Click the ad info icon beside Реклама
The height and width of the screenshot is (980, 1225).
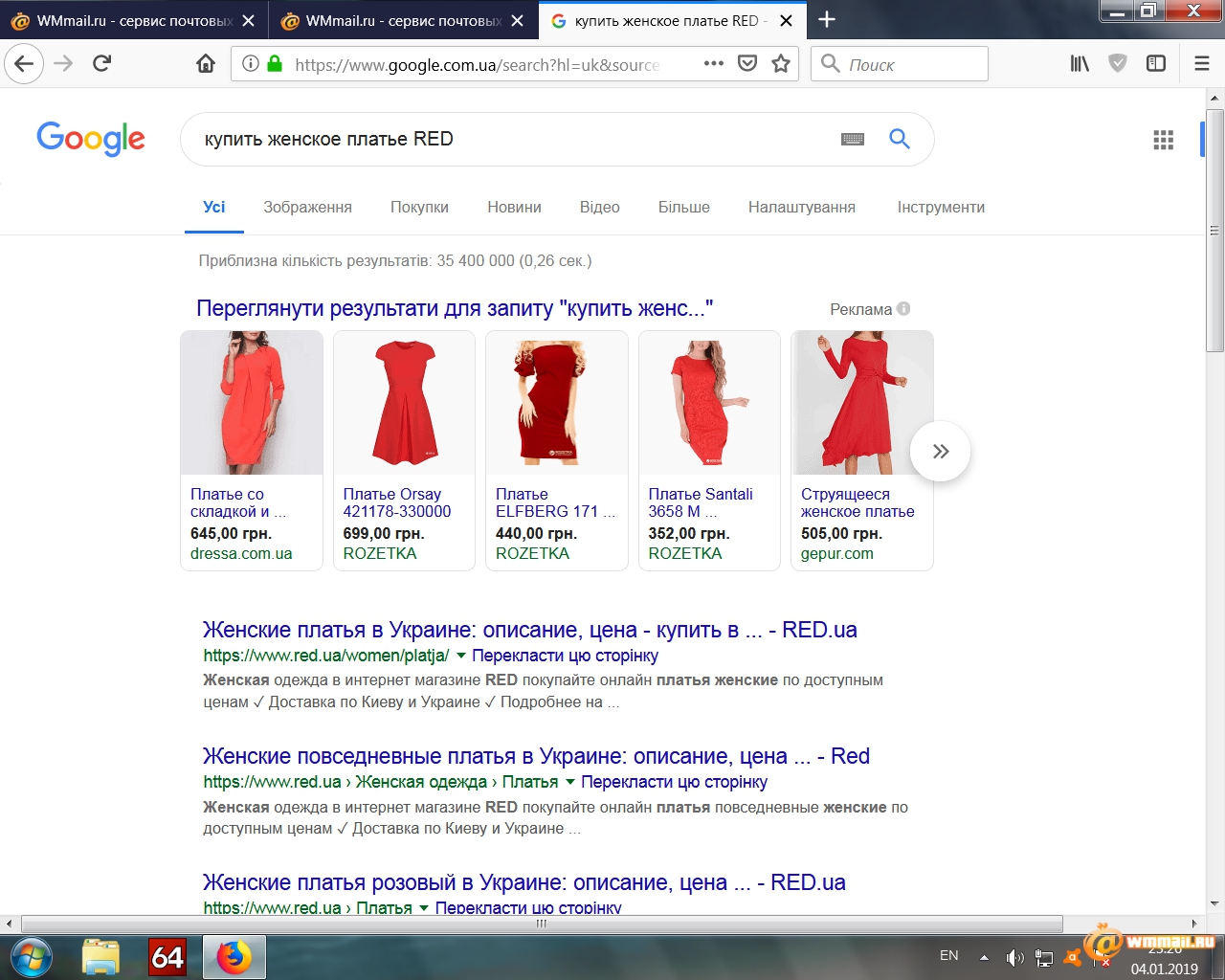[903, 308]
